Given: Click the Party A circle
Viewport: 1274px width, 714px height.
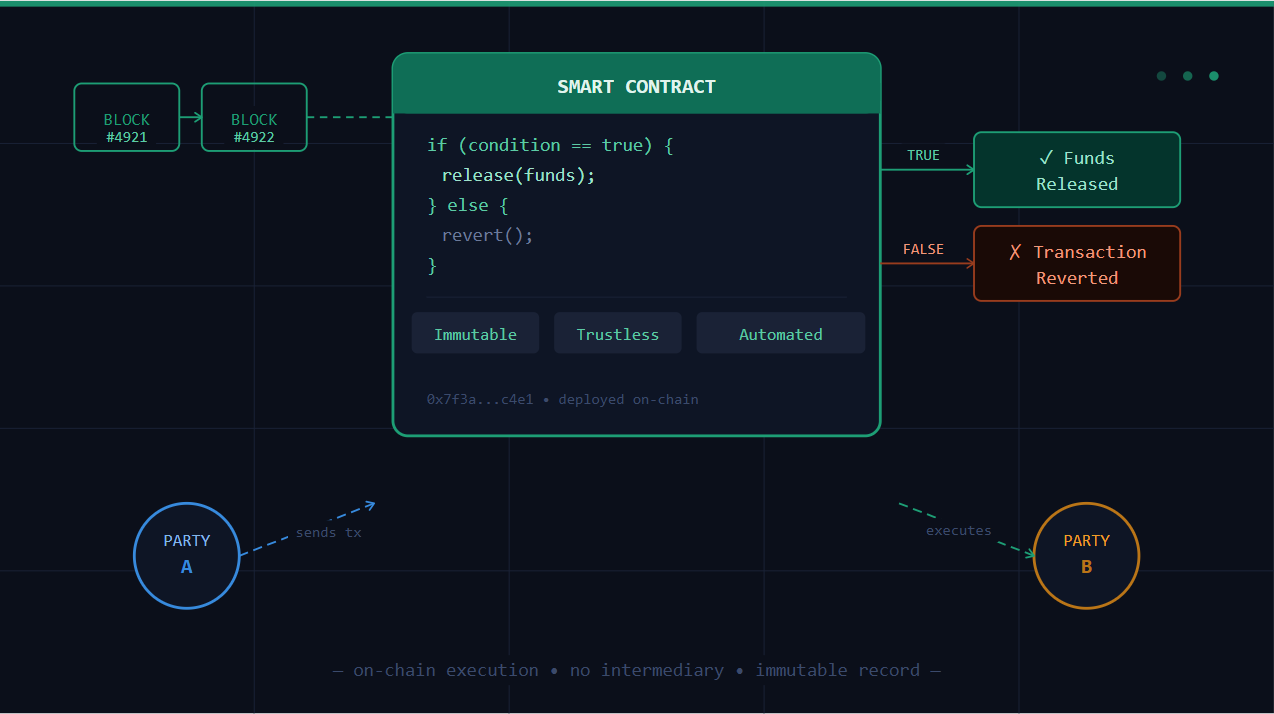Looking at the screenshot, I should (x=187, y=555).
